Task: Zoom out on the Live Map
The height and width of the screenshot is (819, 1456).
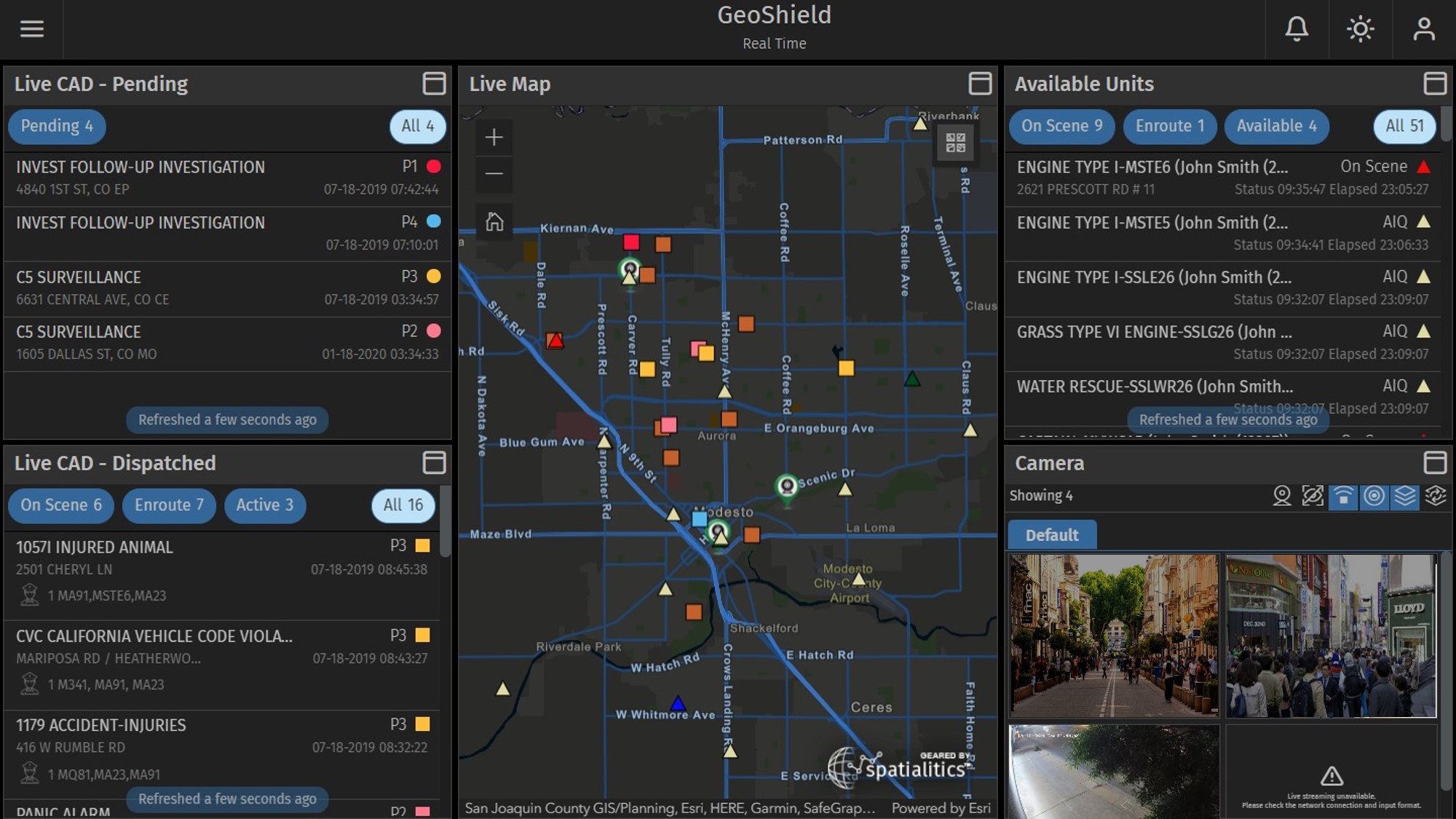Action: [494, 173]
